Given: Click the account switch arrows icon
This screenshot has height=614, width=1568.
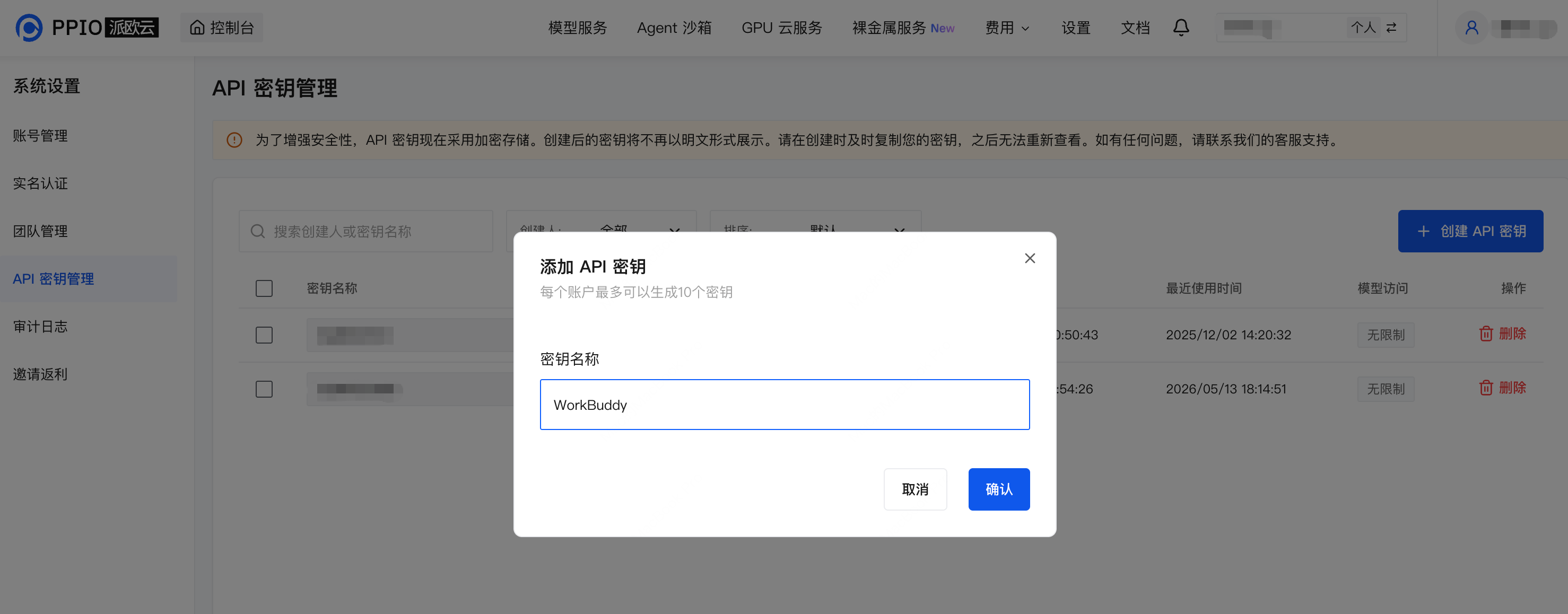Looking at the screenshot, I should tap(1391, 28).
